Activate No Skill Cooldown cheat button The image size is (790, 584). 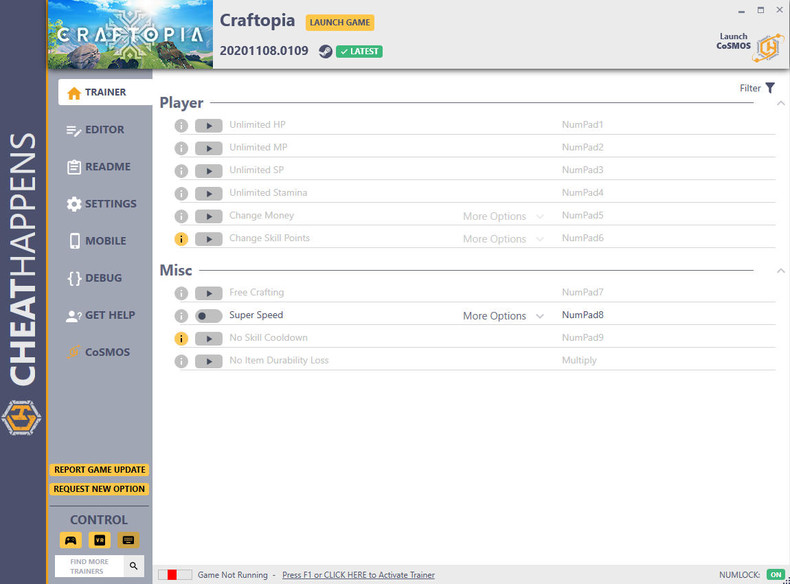[x=209, y=339]
